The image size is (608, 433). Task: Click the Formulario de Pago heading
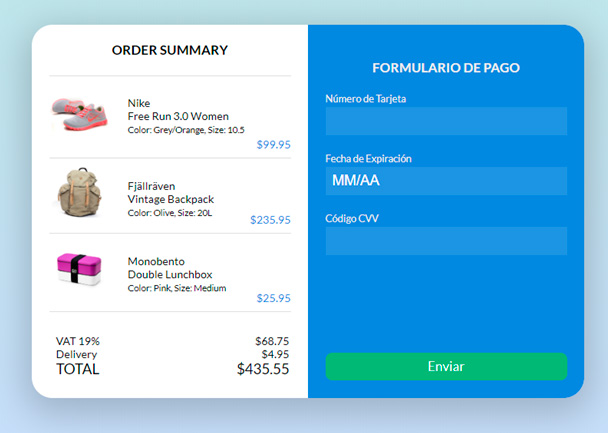pos(446,67)
